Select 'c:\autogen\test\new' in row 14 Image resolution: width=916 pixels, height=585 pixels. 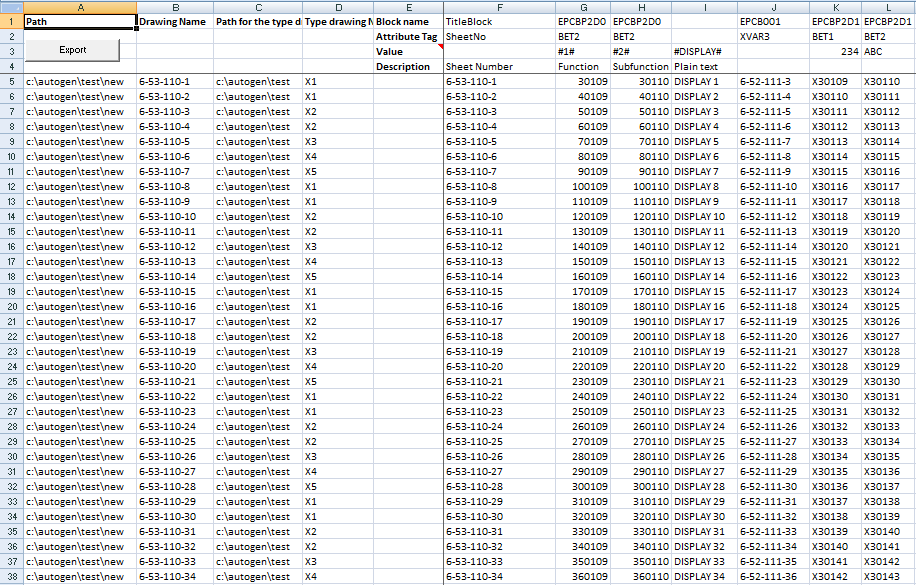click(x=80, y=217)
